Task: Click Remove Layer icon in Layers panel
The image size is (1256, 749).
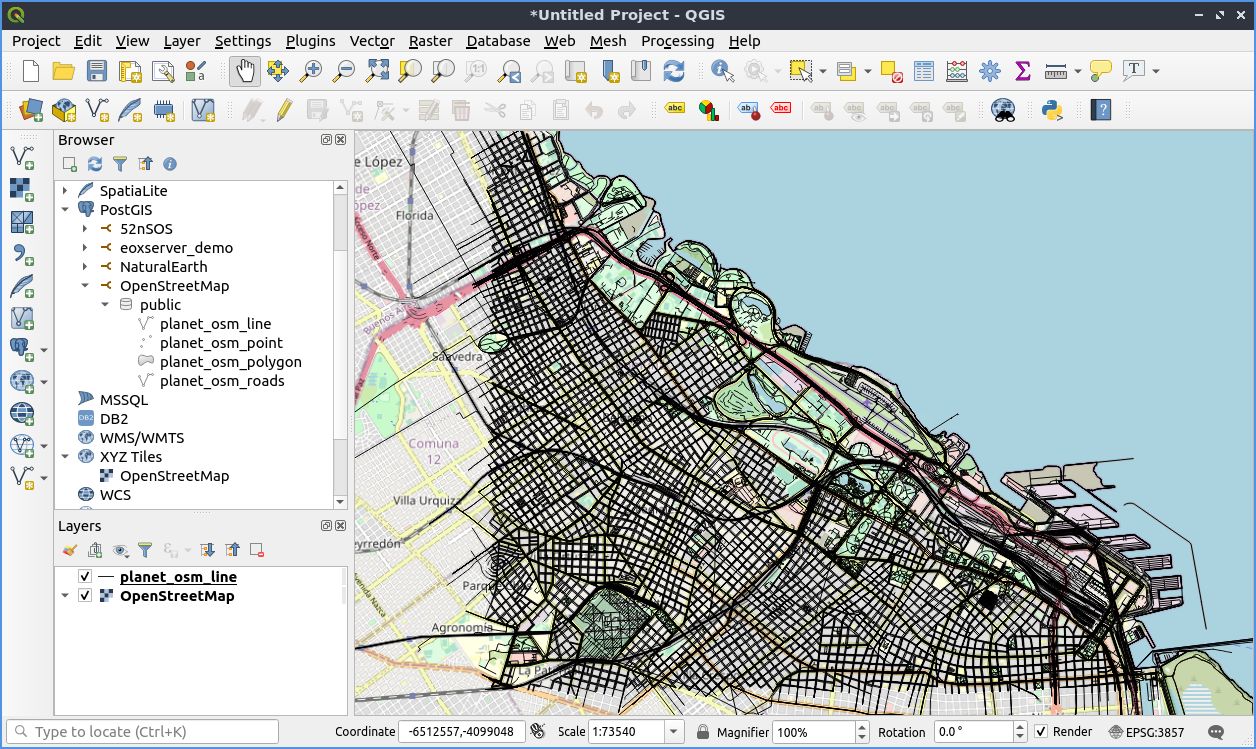Action: (x=257, y=550)
